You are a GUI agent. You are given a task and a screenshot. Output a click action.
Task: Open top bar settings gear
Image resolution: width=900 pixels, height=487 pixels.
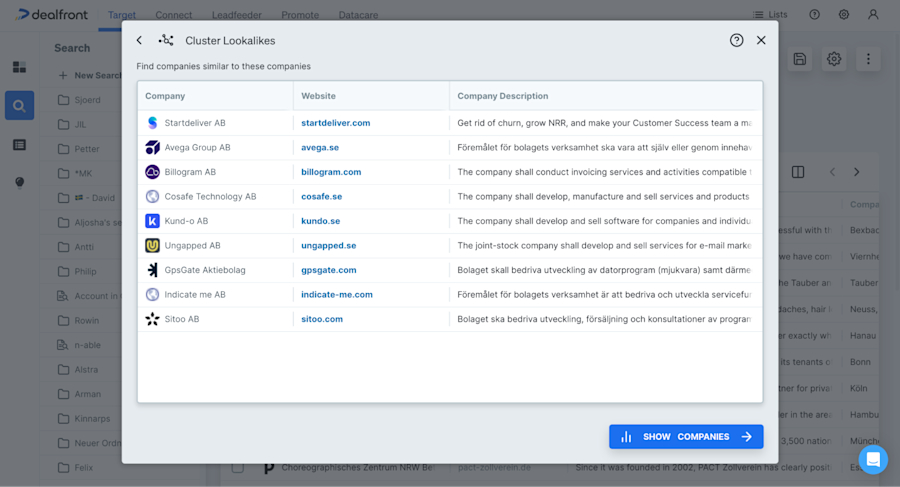844,15
